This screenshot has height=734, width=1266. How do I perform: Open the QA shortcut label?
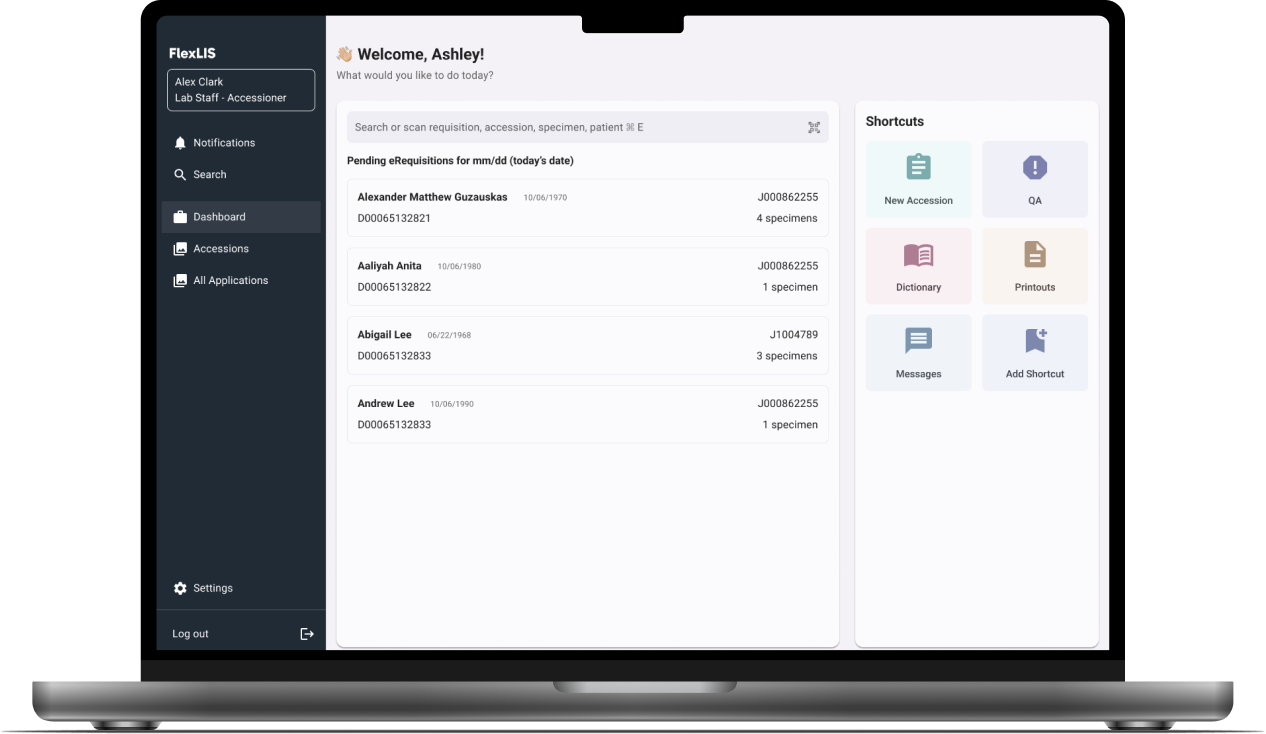(1035, 201)
